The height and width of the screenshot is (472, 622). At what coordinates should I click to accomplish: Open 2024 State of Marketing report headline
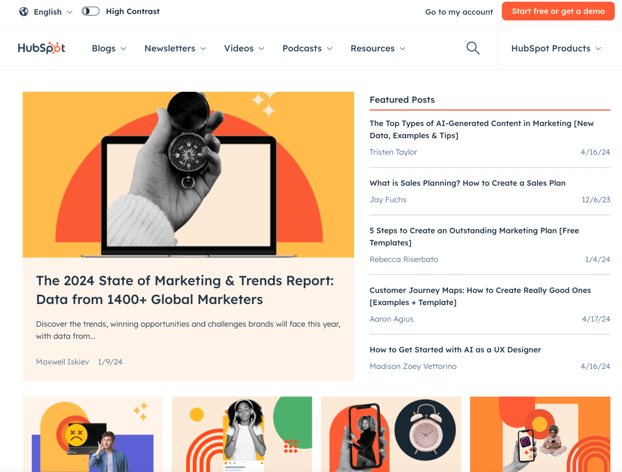tap(185, 290)
